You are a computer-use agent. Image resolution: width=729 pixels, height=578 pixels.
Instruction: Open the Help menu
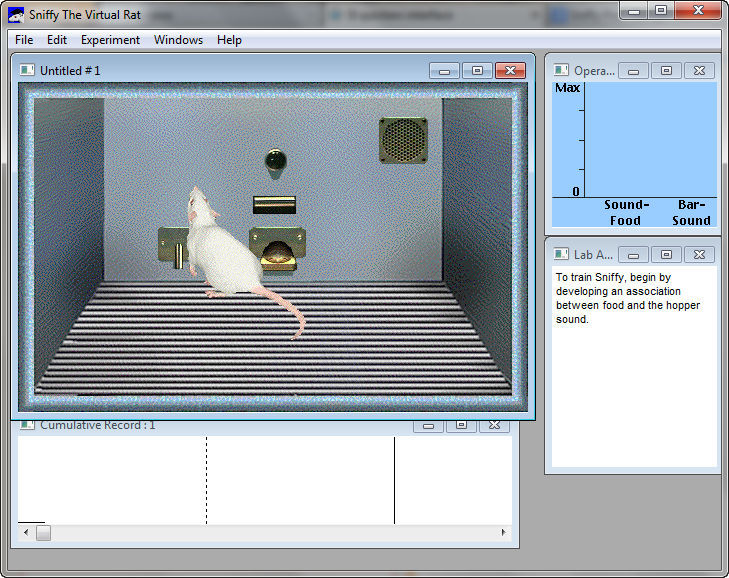point(229,40)
